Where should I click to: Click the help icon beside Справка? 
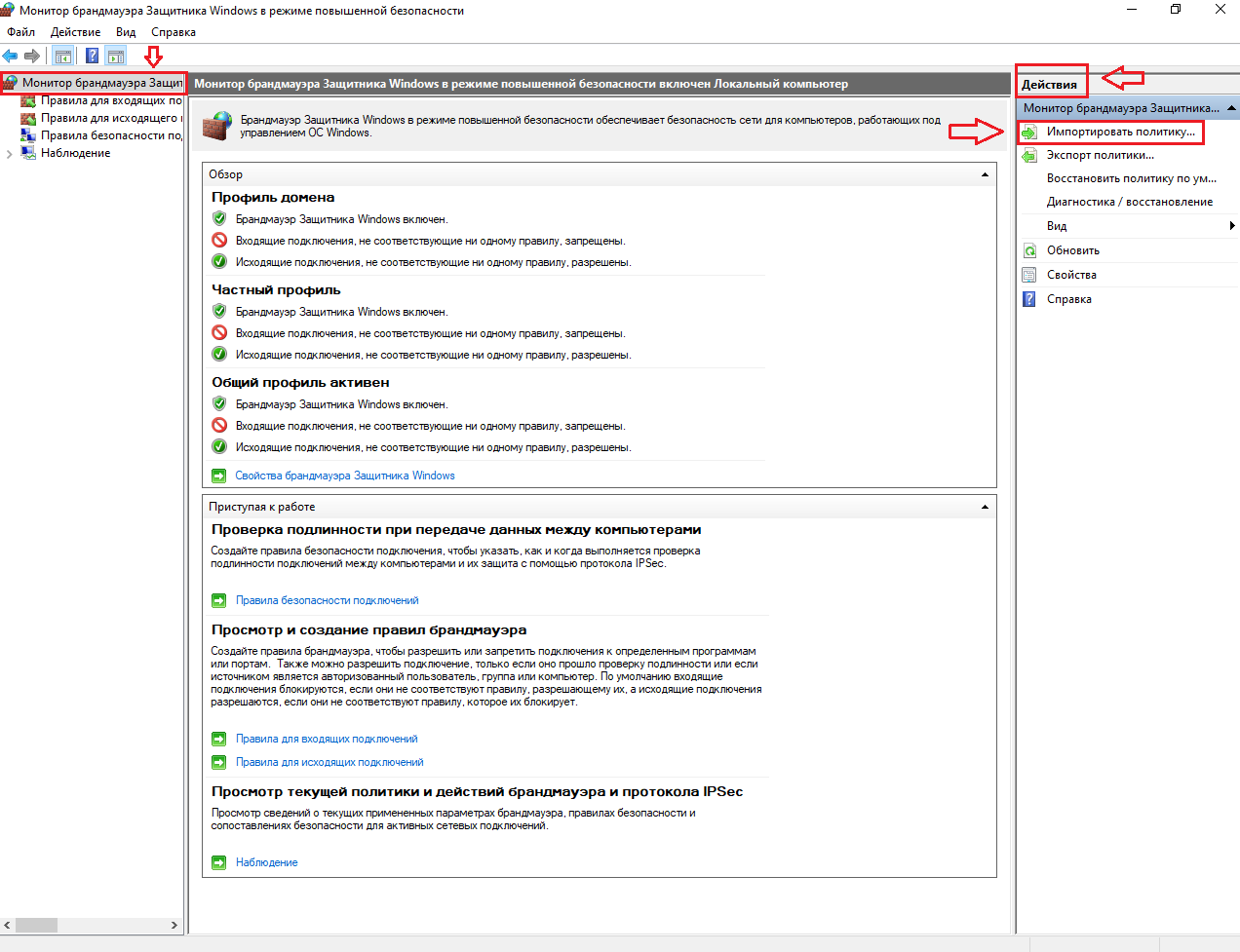1029,299
